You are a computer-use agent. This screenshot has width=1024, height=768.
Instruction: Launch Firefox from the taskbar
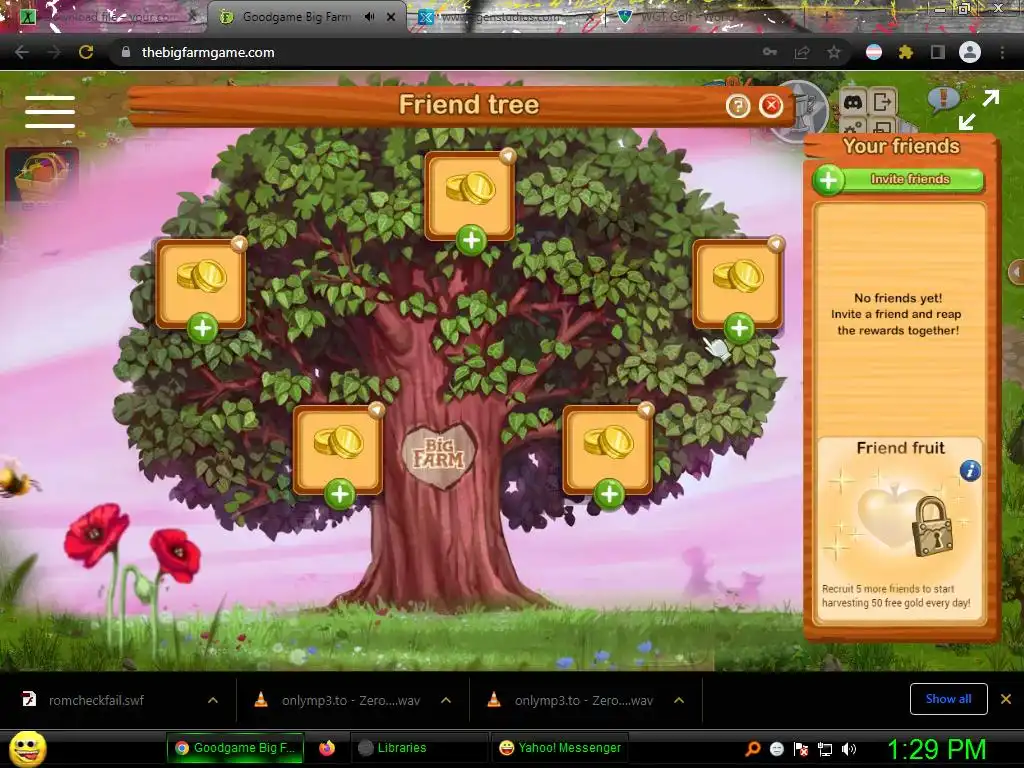point(327,748)
